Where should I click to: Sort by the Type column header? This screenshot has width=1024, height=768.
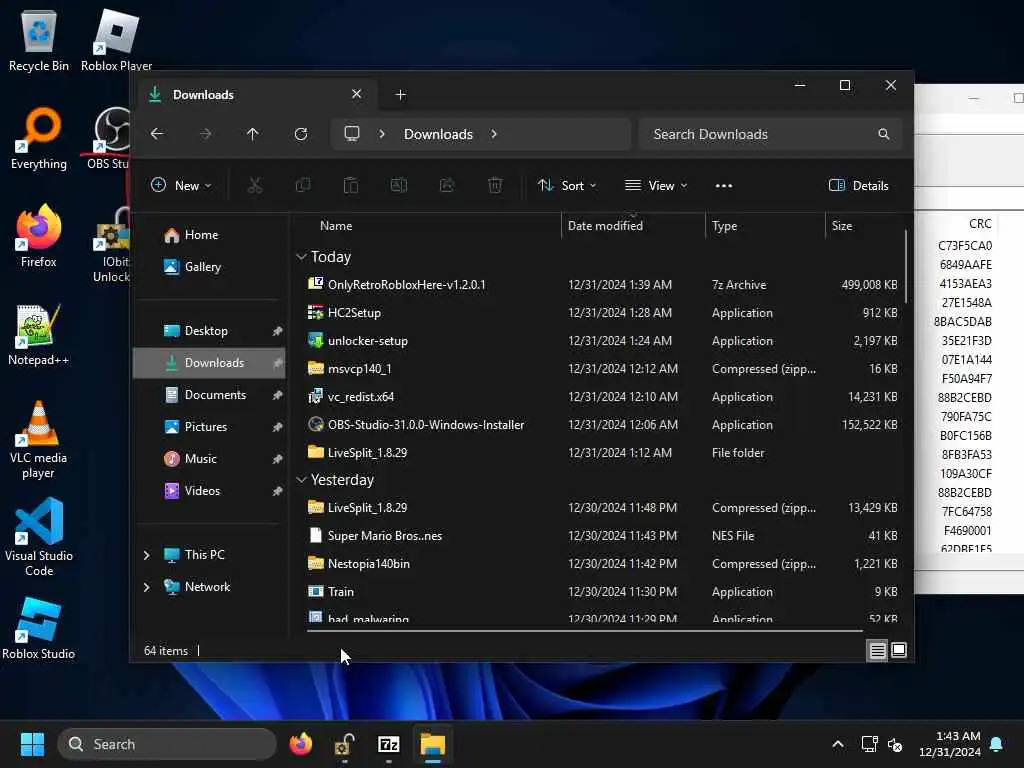[x=724, y=225]
